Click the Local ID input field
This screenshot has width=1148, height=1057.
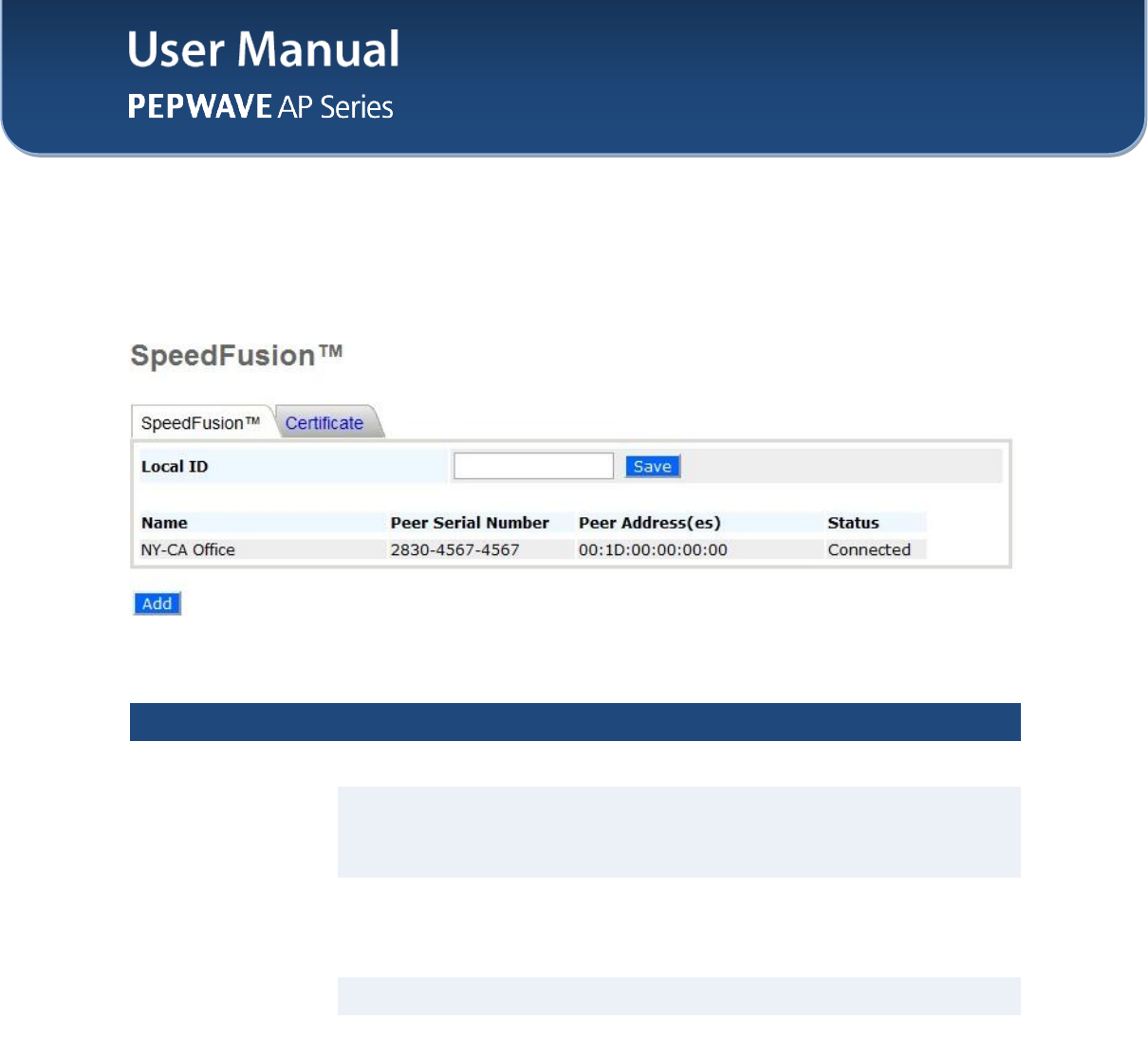click(533, 466)
